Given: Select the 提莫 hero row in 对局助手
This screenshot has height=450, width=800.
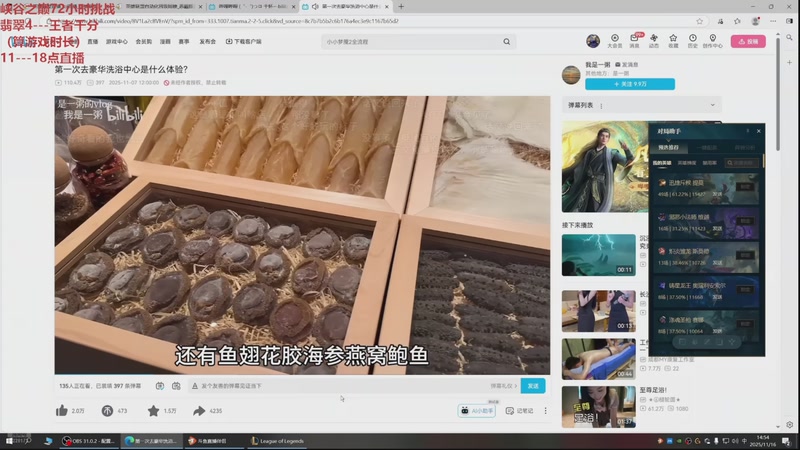Looking at the screenshot, I should click(x=706, y=188).
